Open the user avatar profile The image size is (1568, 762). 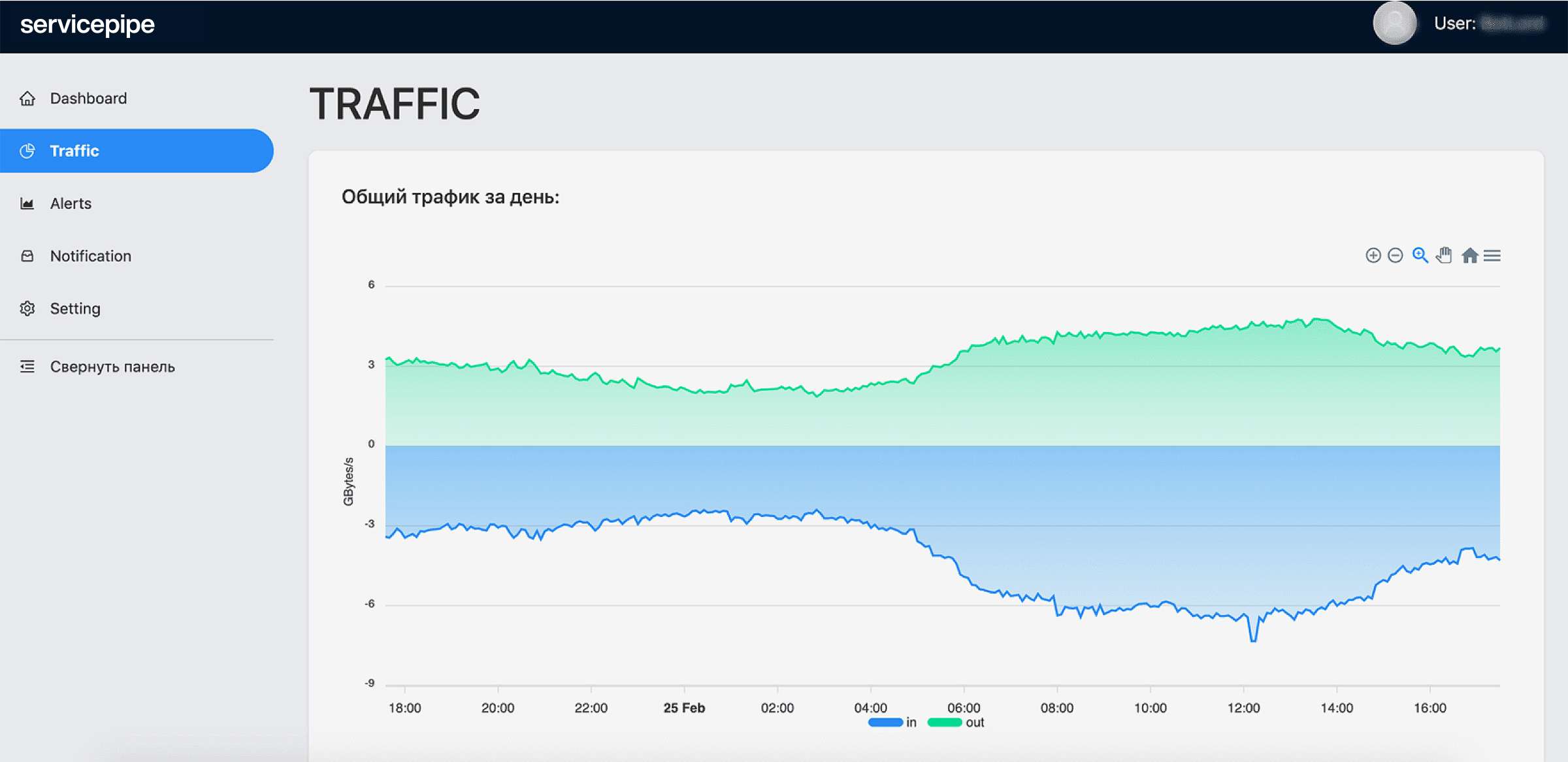[1394, 24]
